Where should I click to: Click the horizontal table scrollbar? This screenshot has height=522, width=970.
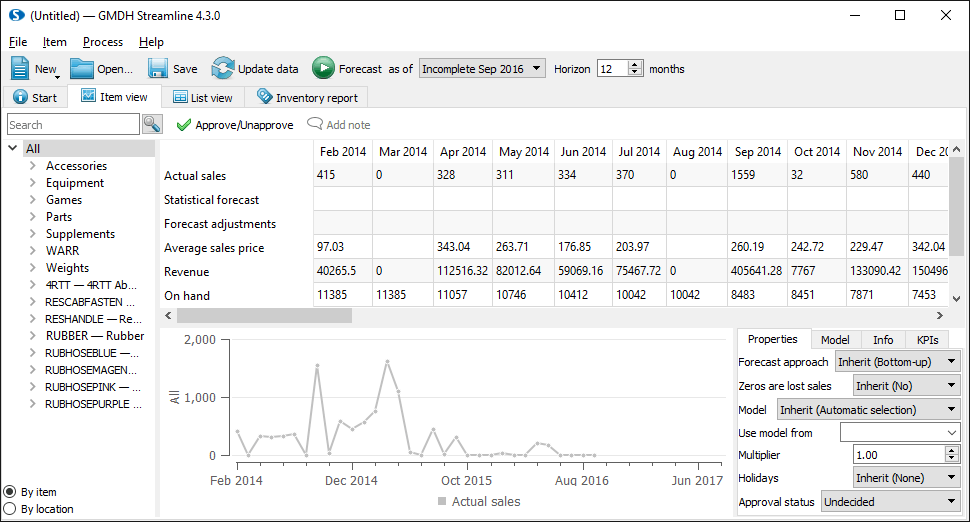click(x=265, y=315)
